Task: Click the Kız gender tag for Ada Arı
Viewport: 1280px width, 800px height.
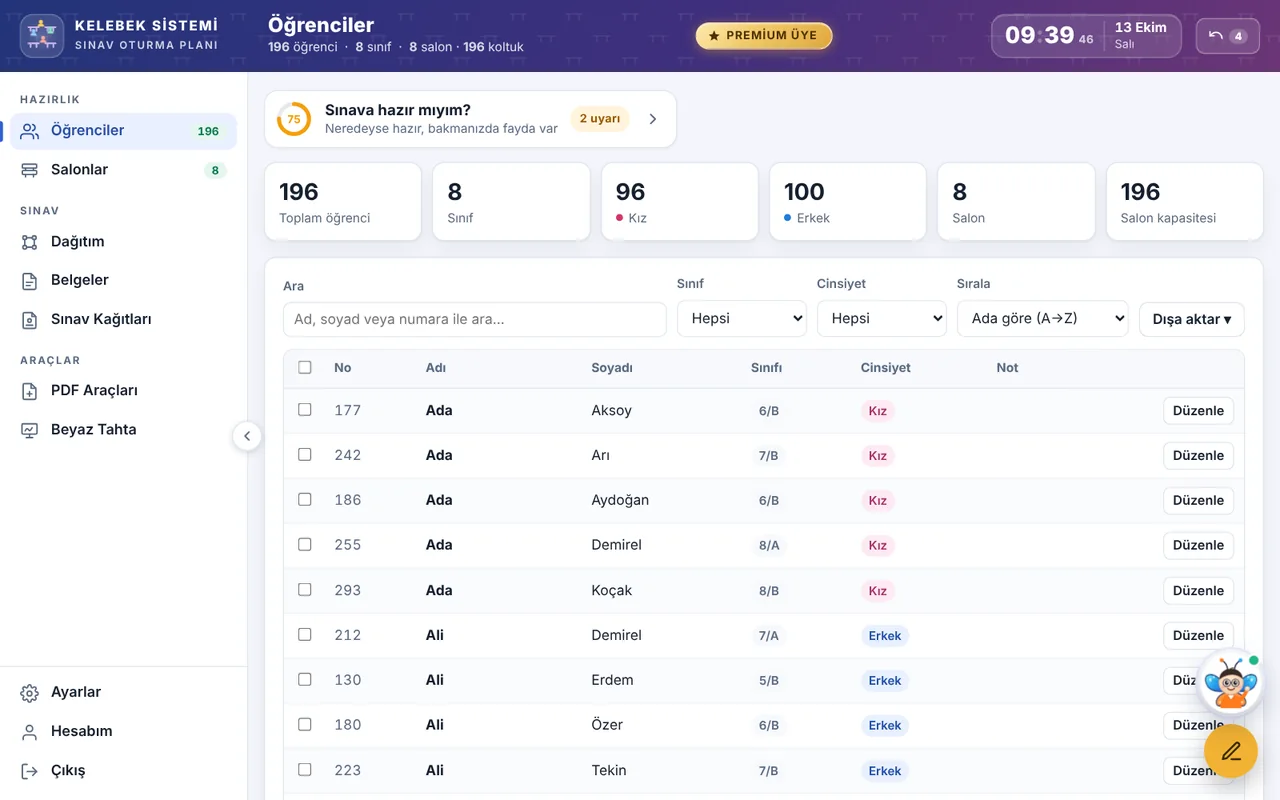Action: [877, 456]
